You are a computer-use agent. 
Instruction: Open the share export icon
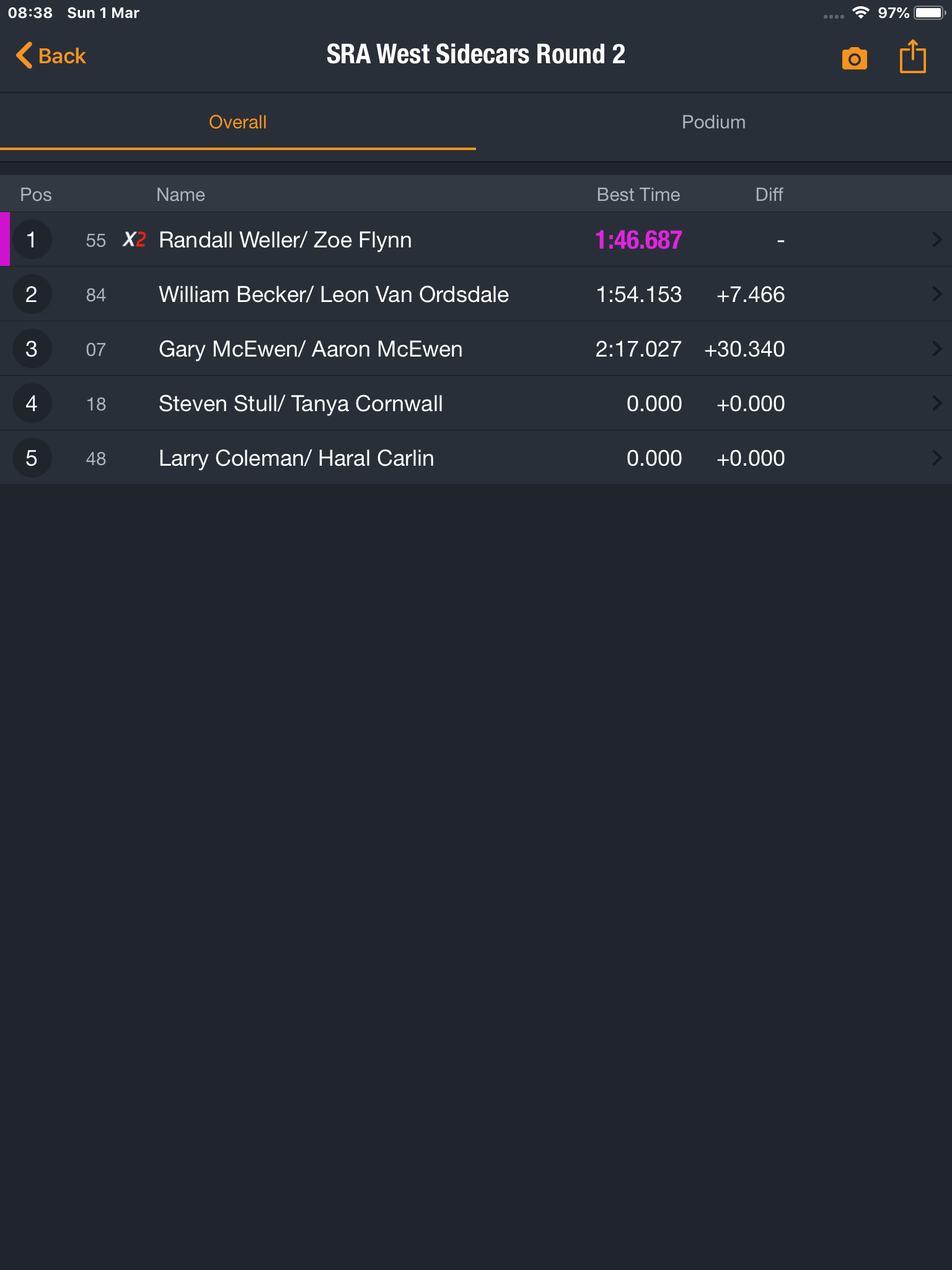tap(912, 56)
